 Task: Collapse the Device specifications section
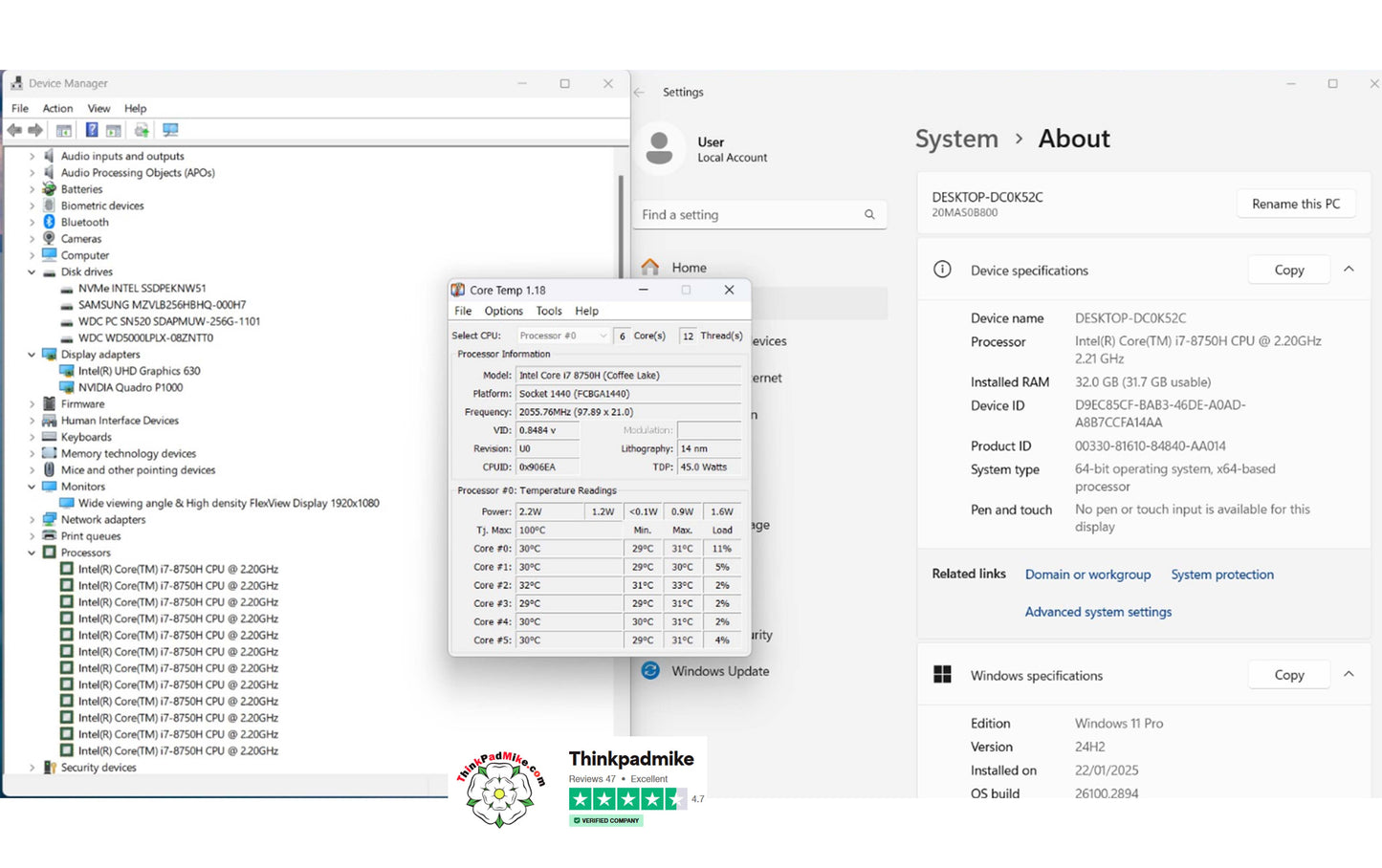pyautogui.click(x=1349, y=270)
